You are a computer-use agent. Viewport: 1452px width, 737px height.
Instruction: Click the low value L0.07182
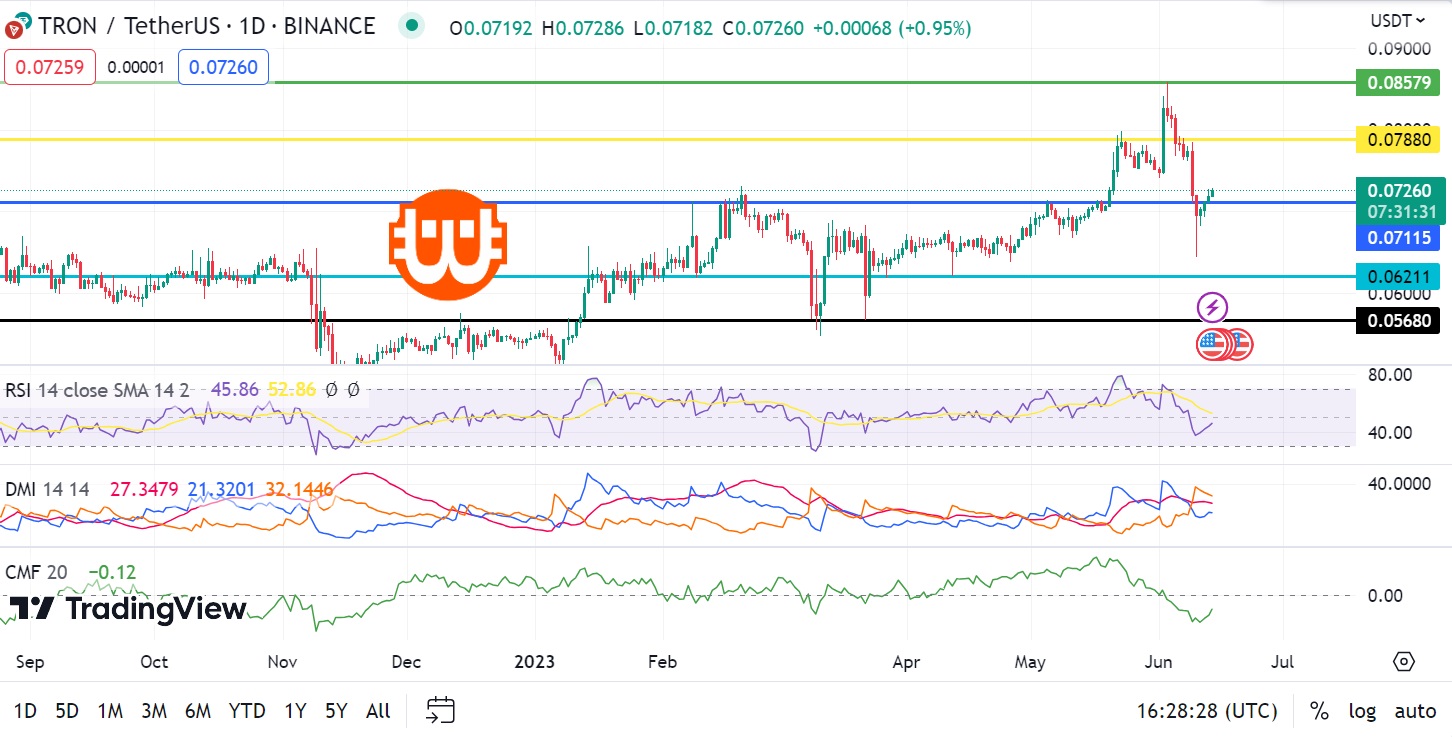click(x=673, y=28)
